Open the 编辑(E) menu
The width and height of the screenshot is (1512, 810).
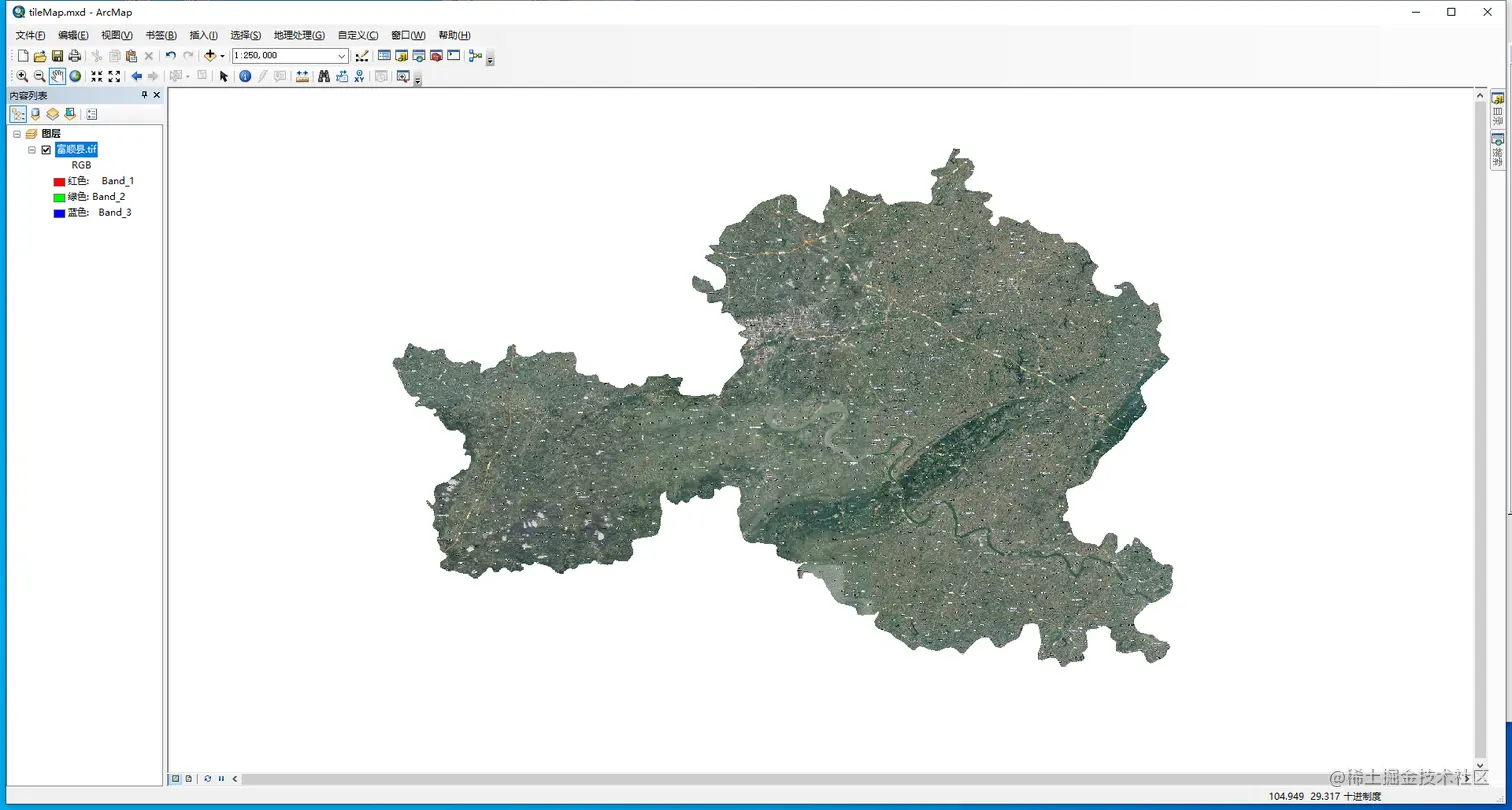click(73, 35)
